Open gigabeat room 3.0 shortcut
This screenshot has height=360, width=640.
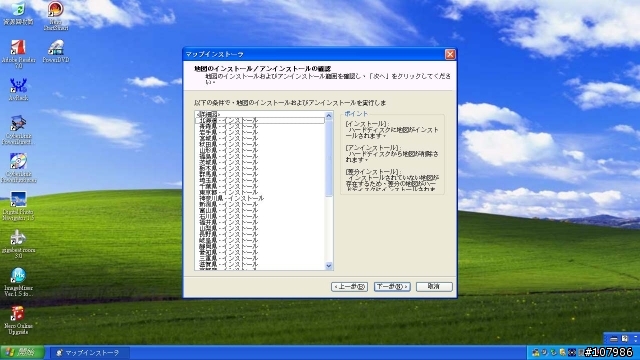click(18, 244)
